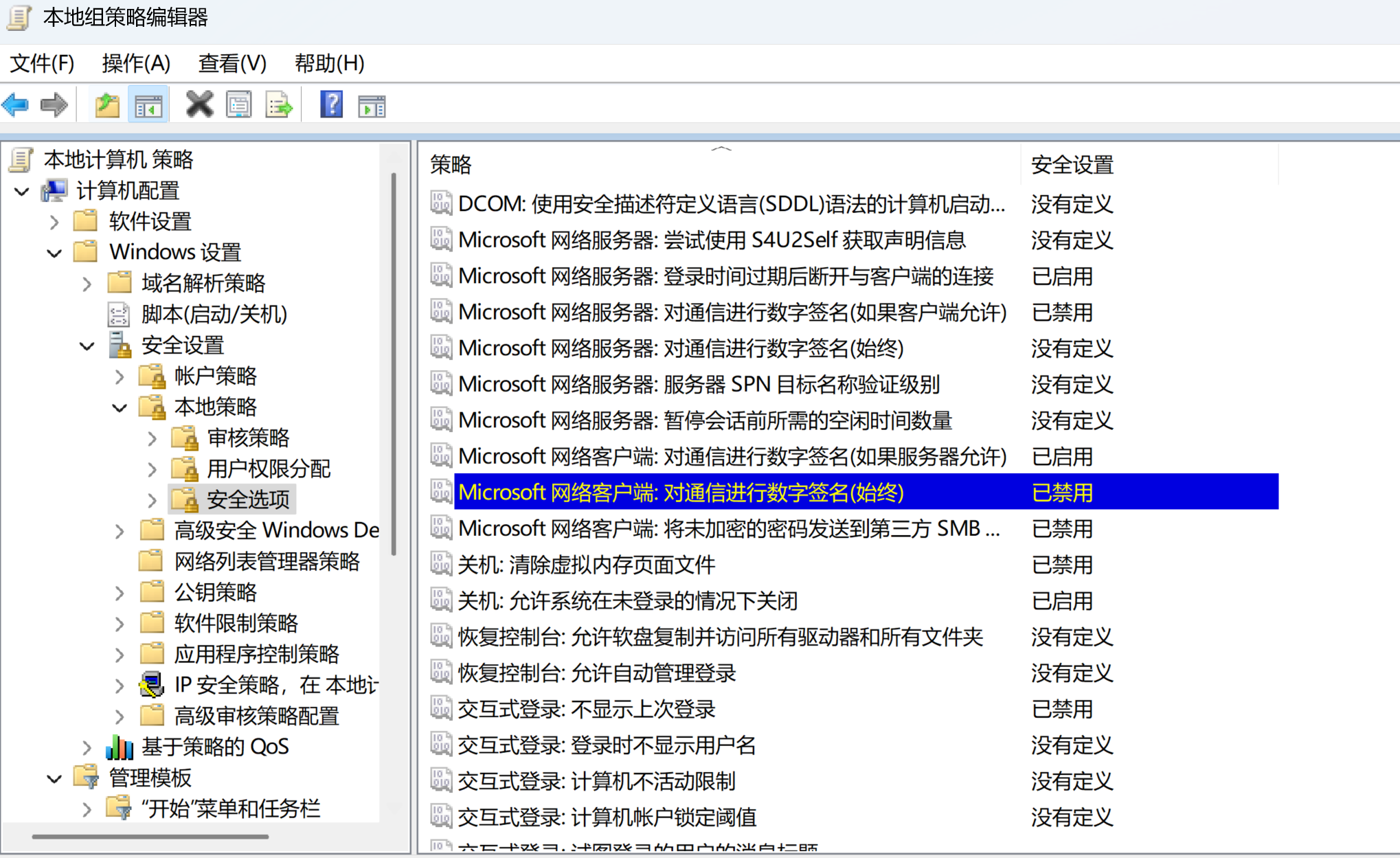The height and width of the screenshot is (858, 1400).
Task: Sort by the 策略 column header
Action: (x=451, y=165)
